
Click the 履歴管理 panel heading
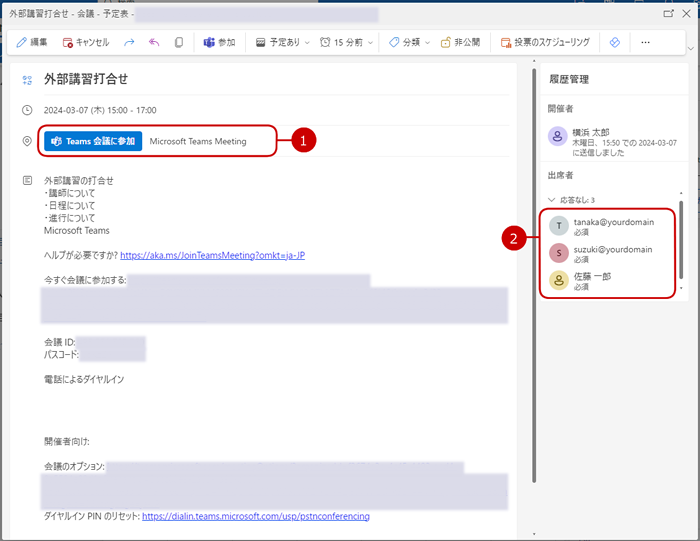569,79
